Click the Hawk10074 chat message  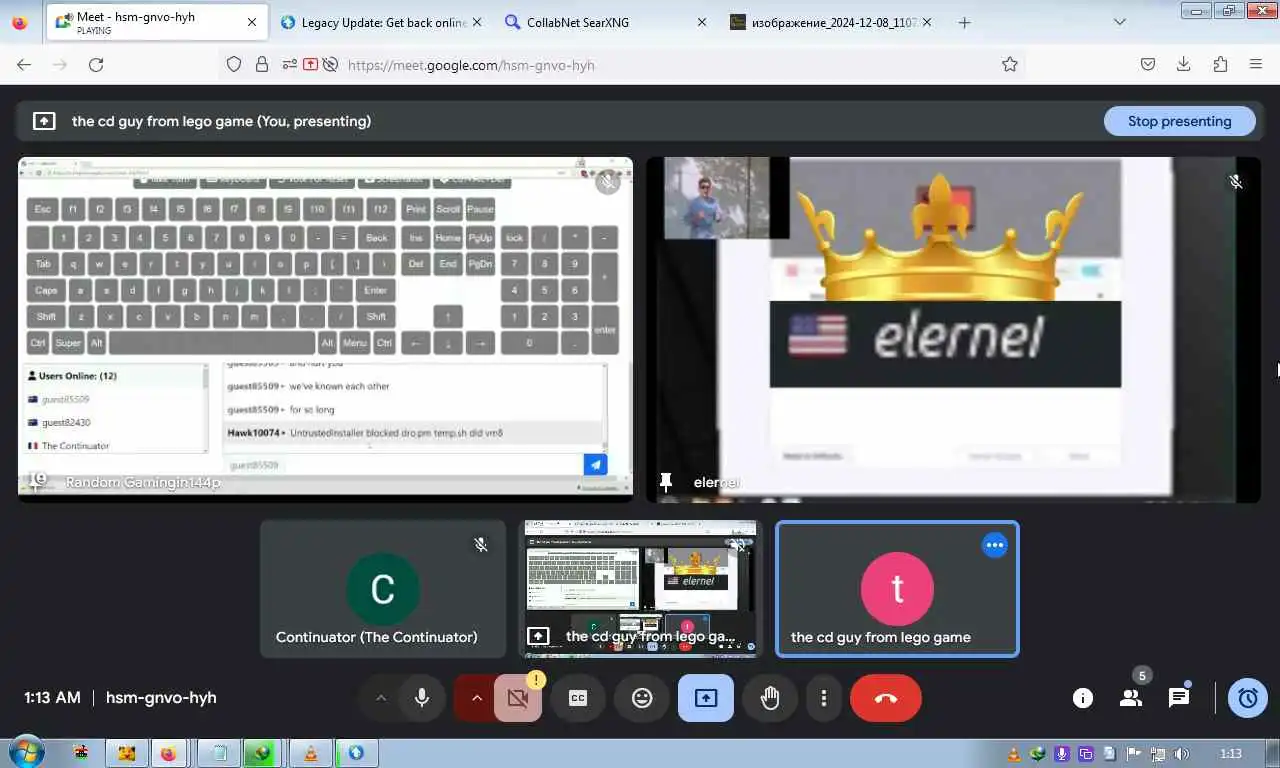click(414, 433)
